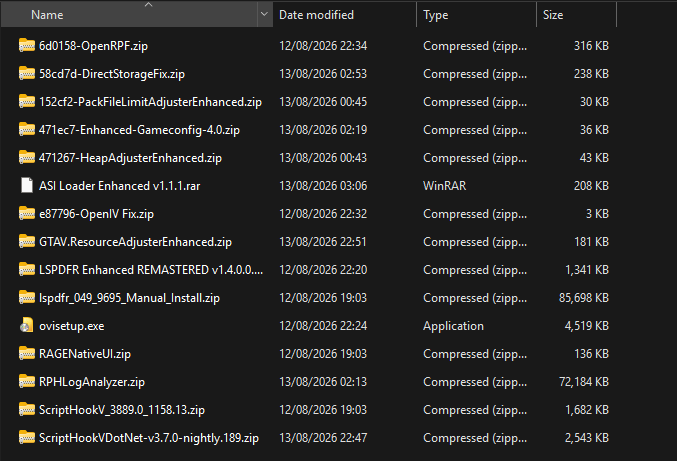Click the lspdfr_049_9695_Manual_Install.zip icon
Image resolution: width=677 pixels, height=461 pixels.
(27, 297)
